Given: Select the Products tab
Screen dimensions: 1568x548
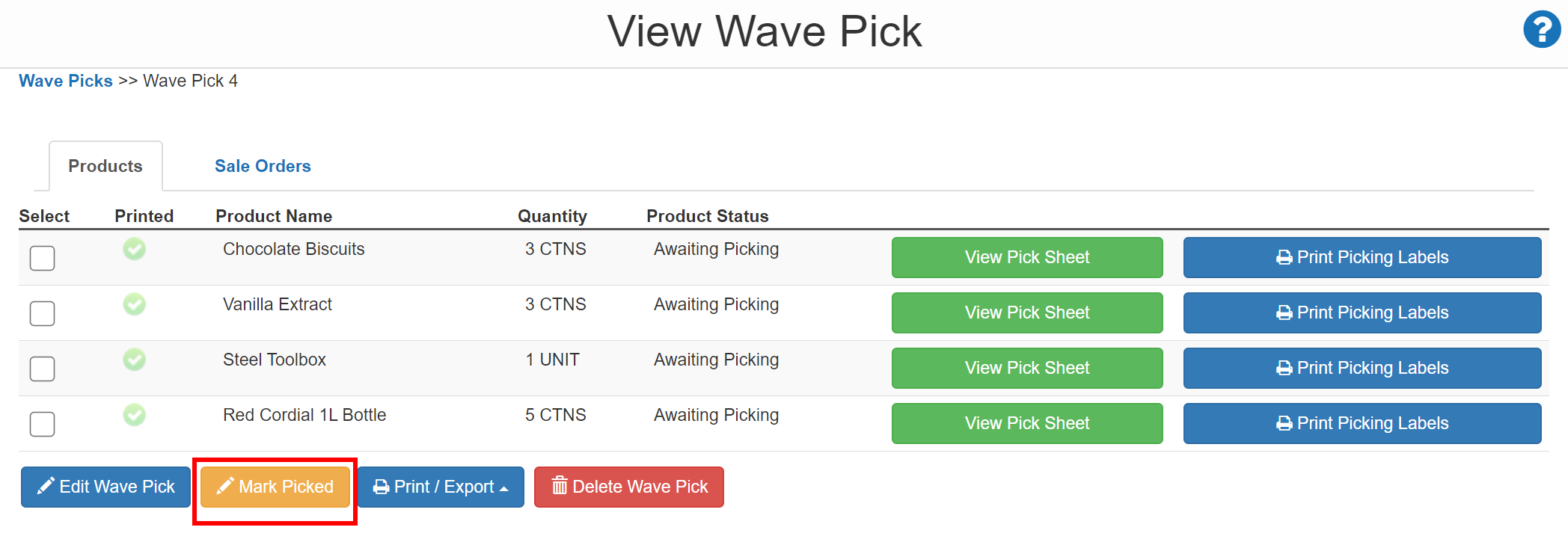Looking at the screenshot, I should 105,165.
